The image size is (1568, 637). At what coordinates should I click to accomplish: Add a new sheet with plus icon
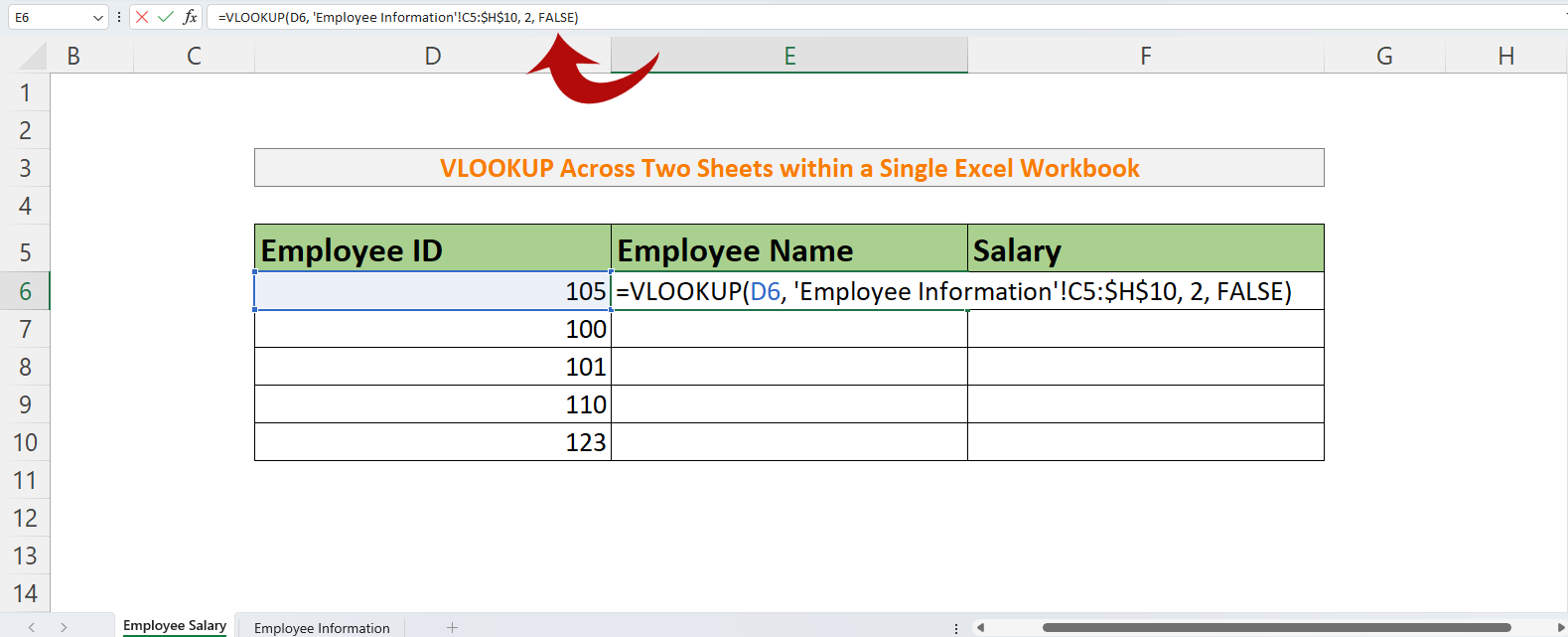point(452,627)
